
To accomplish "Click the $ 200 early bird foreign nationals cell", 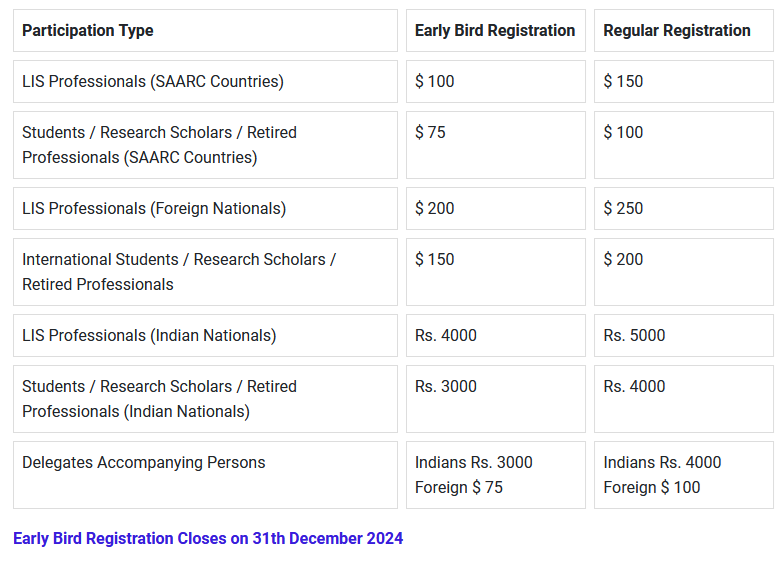I will pos(496,208).
